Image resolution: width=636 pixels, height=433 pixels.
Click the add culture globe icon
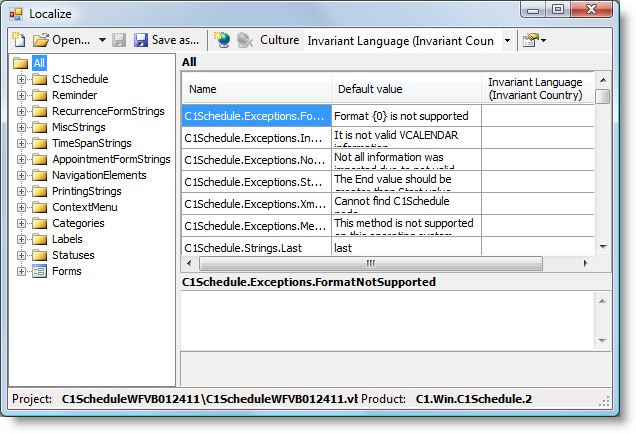[x=222, y=41]
